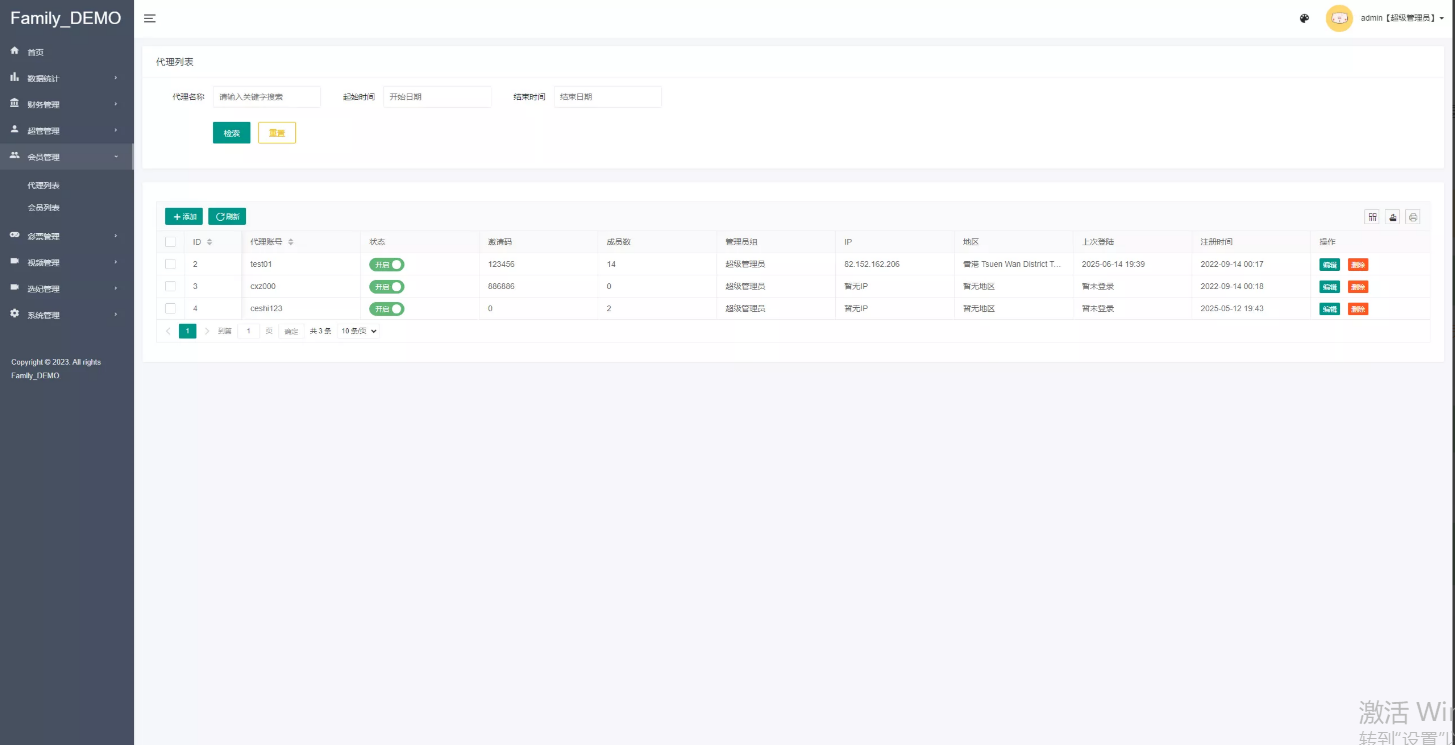The height and width of the screenshot is (745, 1455).
Task: Expand the 数据统计 sidebar menu
Action: pos(66,78)
